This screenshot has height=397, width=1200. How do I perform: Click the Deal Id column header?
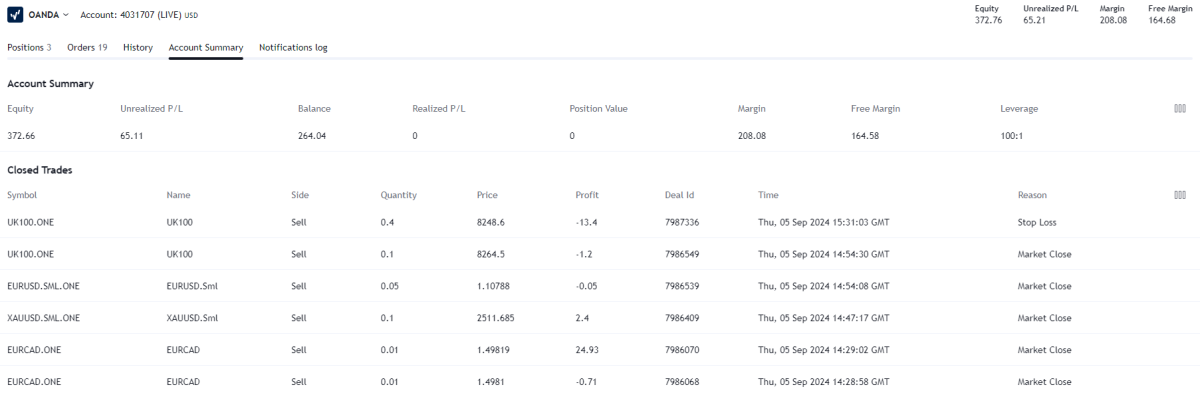[x=679, y=195]
